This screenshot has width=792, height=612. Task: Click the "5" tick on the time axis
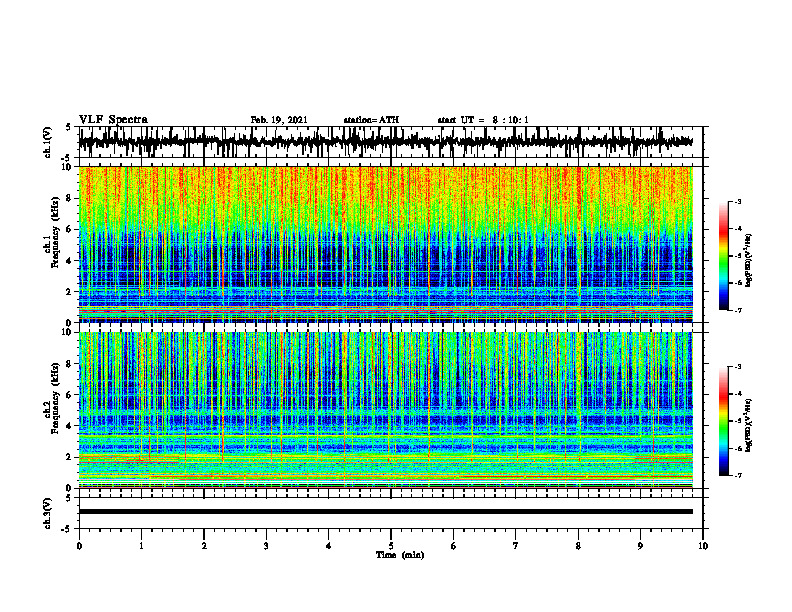pos(391,546)
